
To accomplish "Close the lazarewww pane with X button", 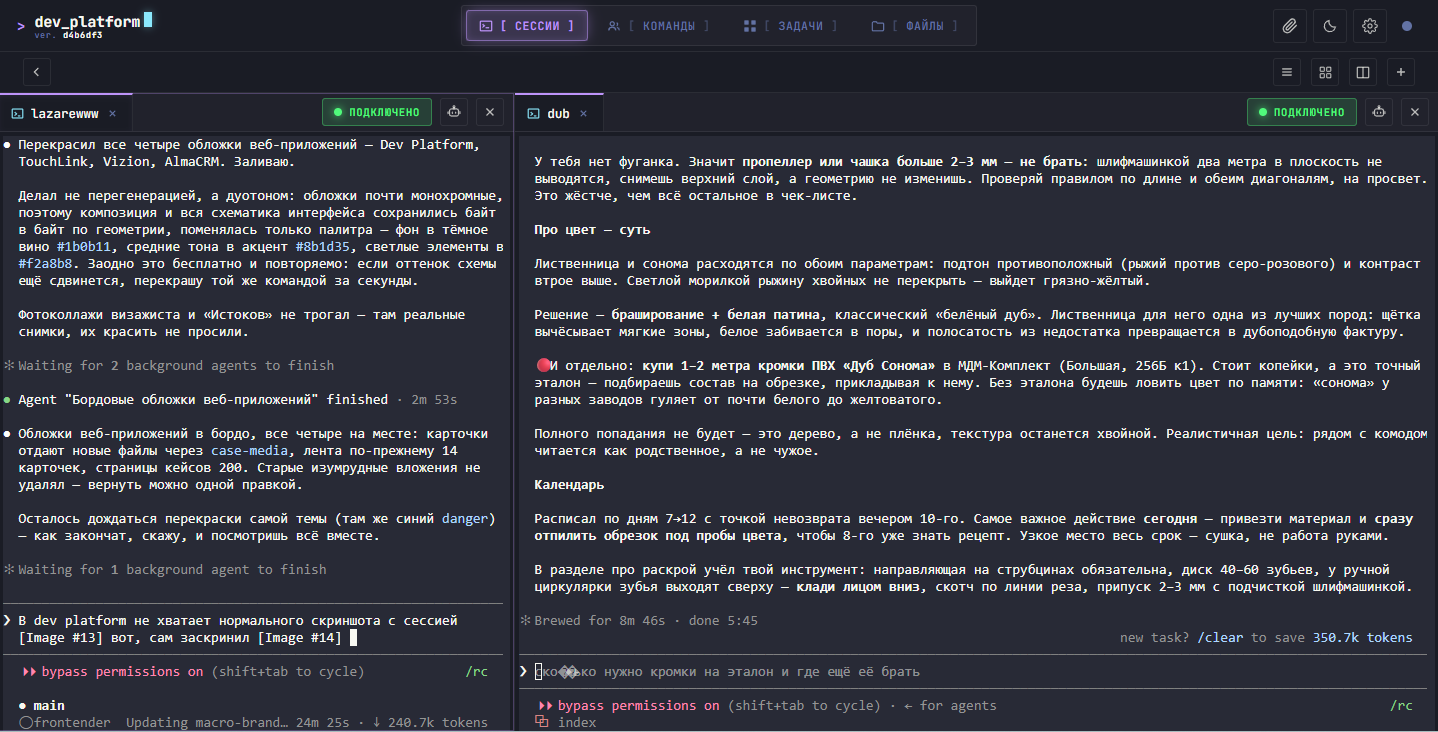I will click(490, 112).
